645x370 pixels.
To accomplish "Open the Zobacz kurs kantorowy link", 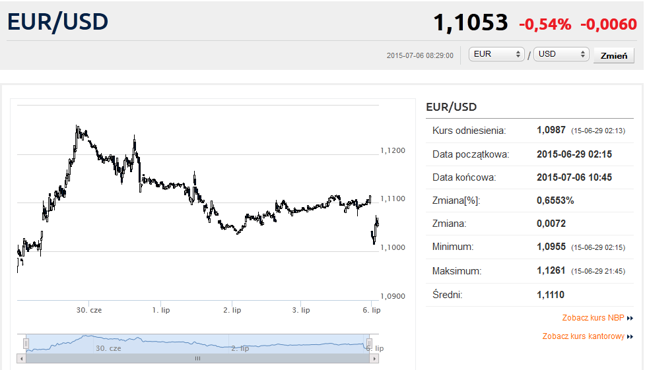I will tap(583, 336).
